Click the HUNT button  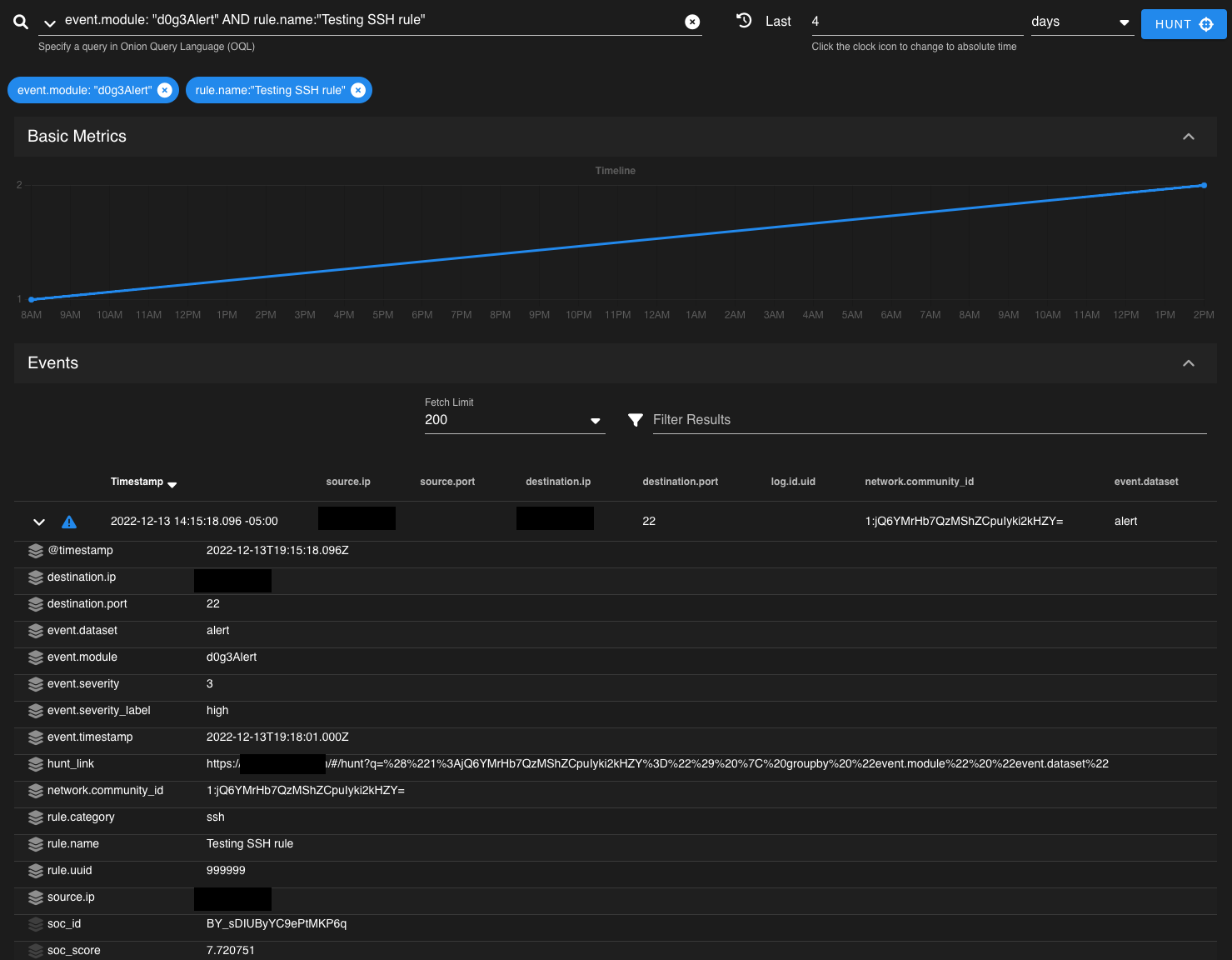tap(1184, 24)
